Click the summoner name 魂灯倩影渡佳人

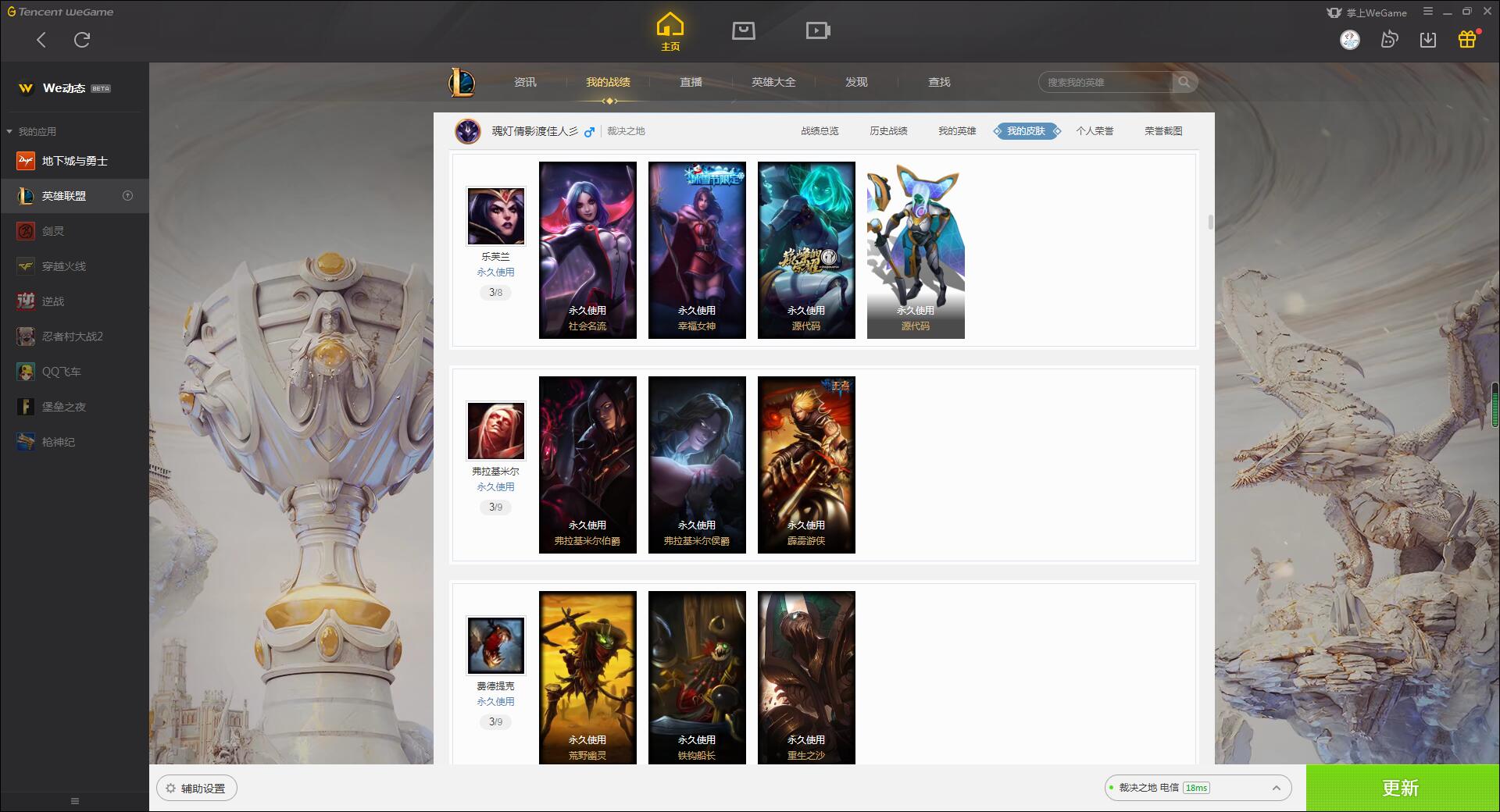[534, 131]
